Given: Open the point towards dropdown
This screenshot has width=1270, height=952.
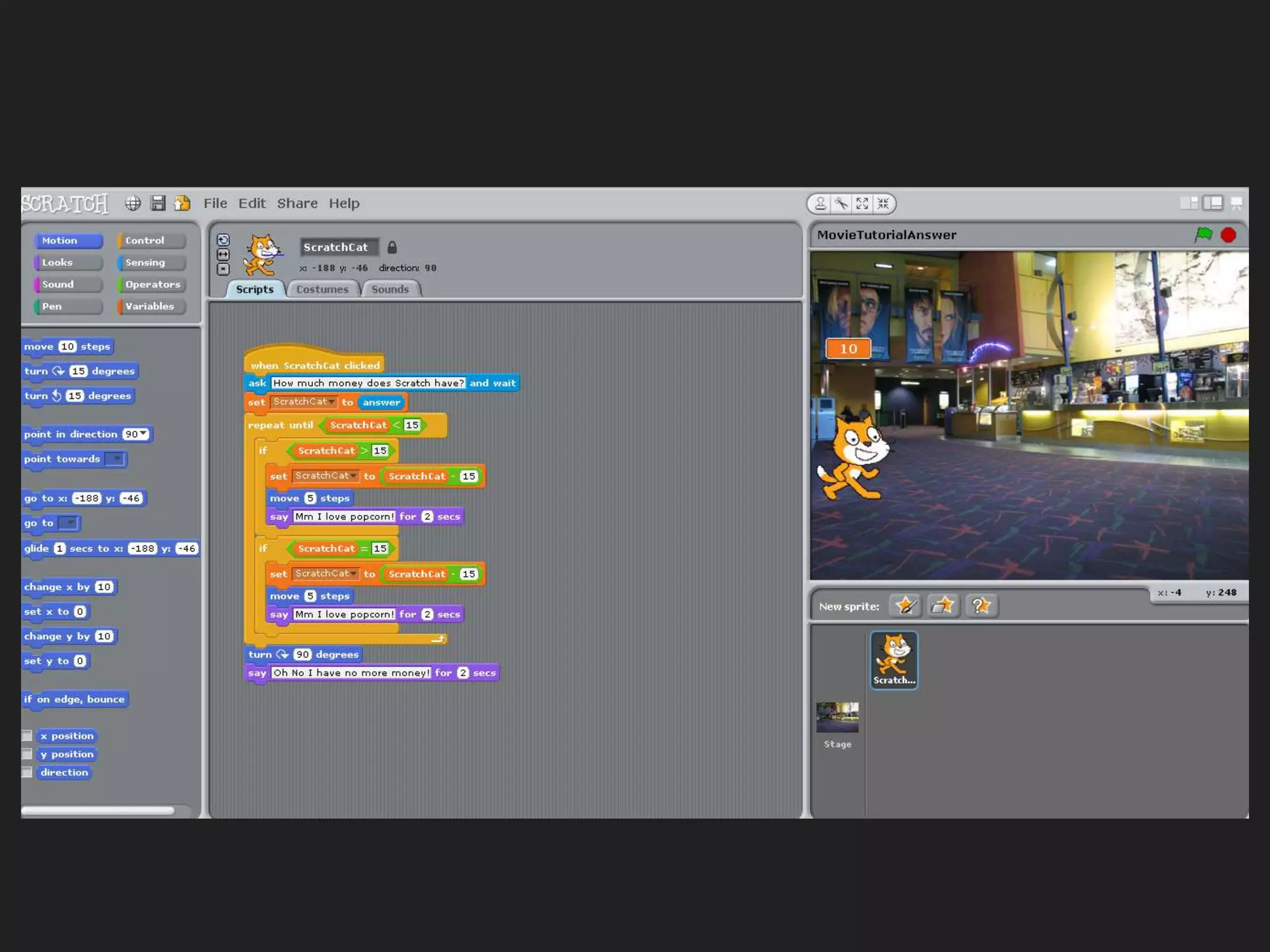Looking at the screenshot, I should coord(115,459).
